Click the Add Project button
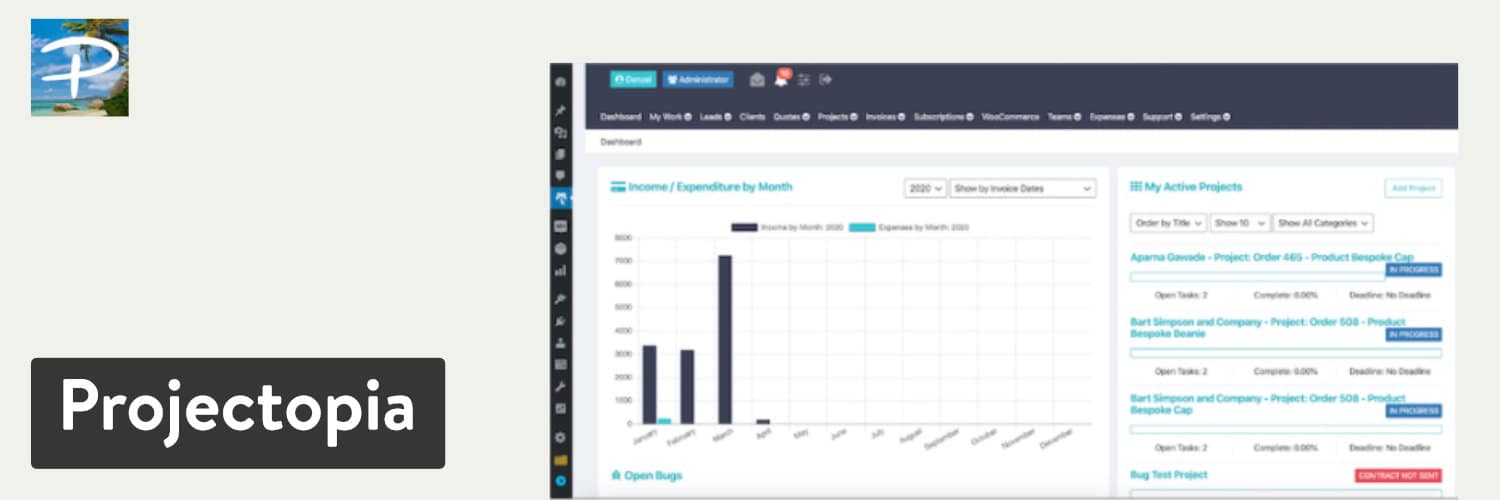Image resolution: width=1500 pixels, height=500 pixels. point(1413,188)
